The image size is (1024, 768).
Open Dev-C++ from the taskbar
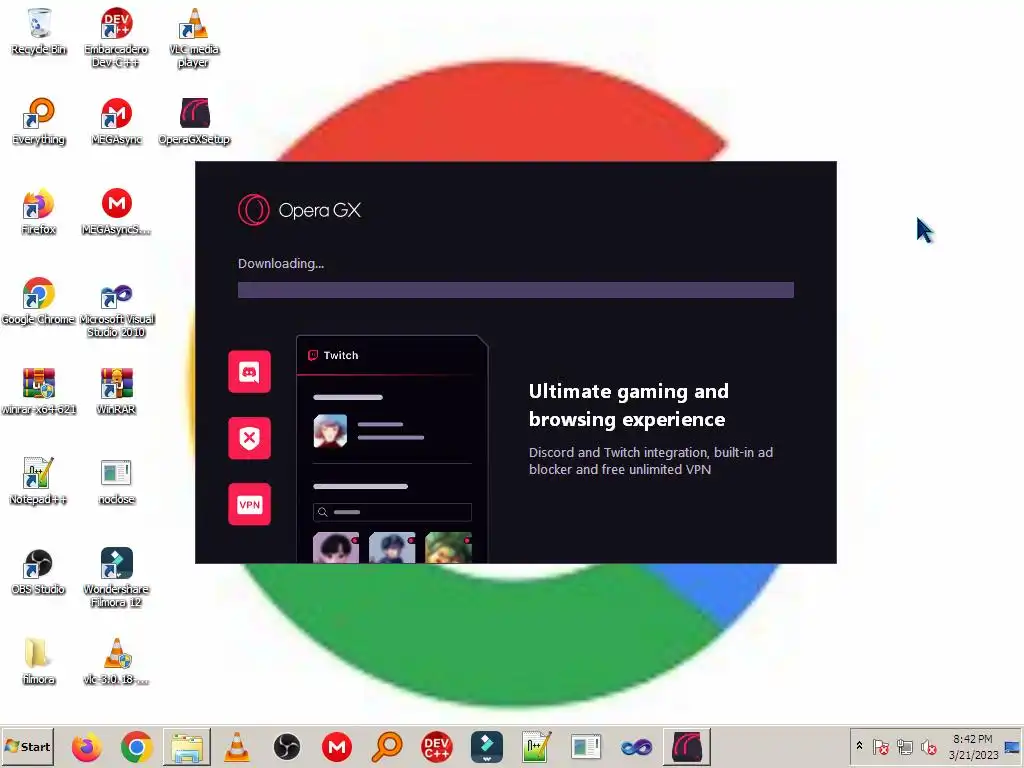437,747
